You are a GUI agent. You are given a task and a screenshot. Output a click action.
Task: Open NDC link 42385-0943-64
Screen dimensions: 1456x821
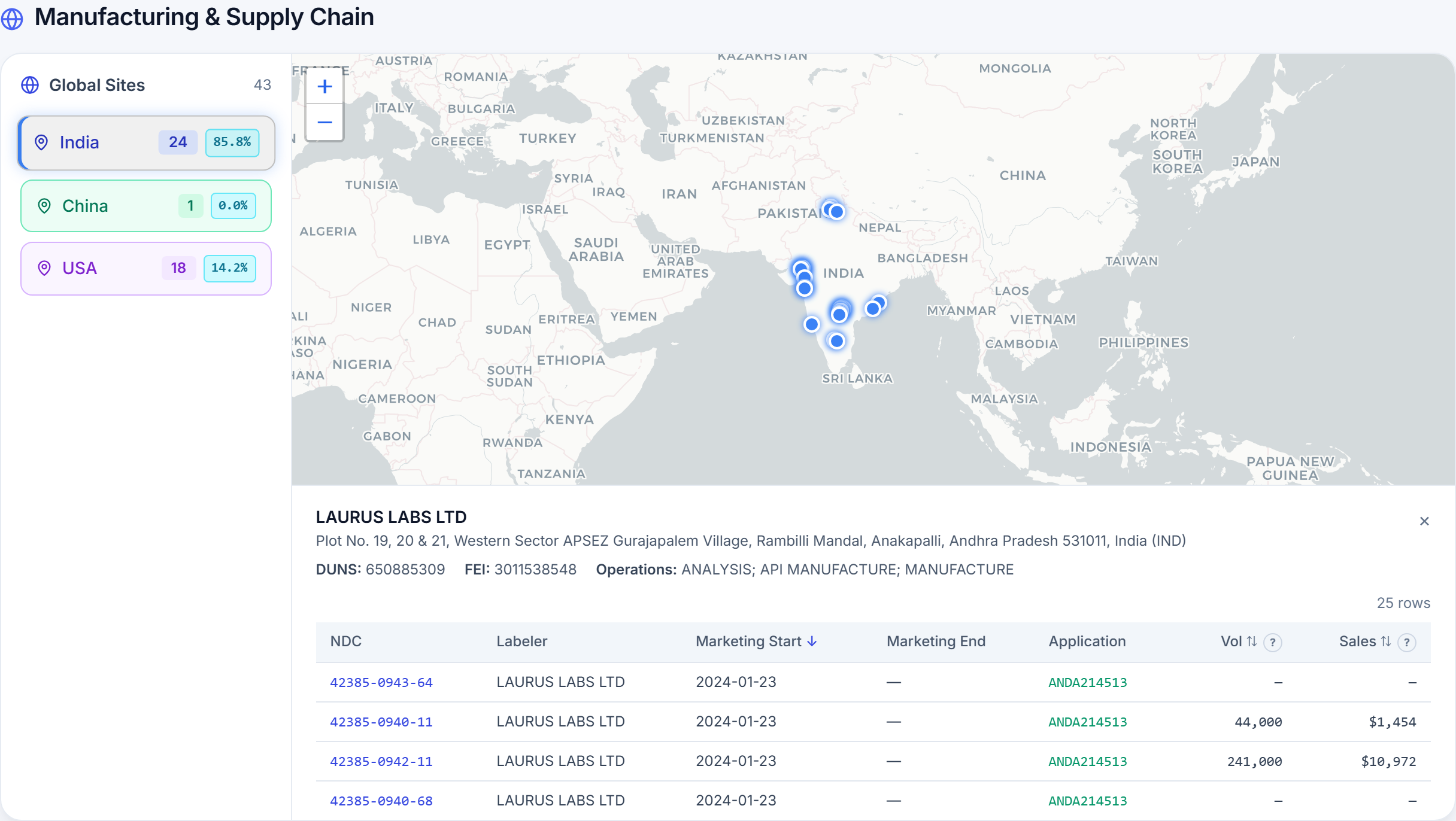coord(381,682)
